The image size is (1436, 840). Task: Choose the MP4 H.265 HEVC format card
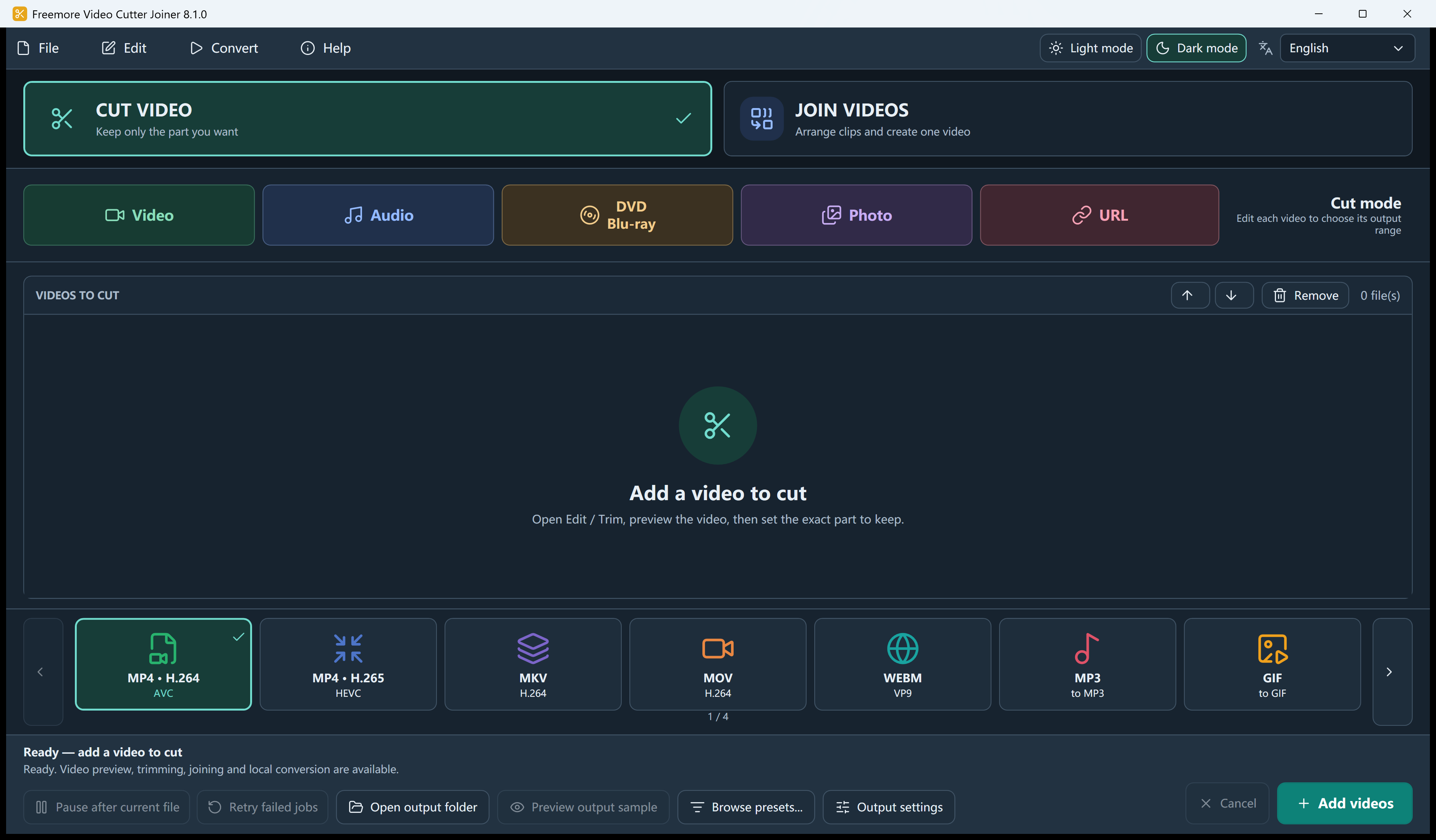348,664
